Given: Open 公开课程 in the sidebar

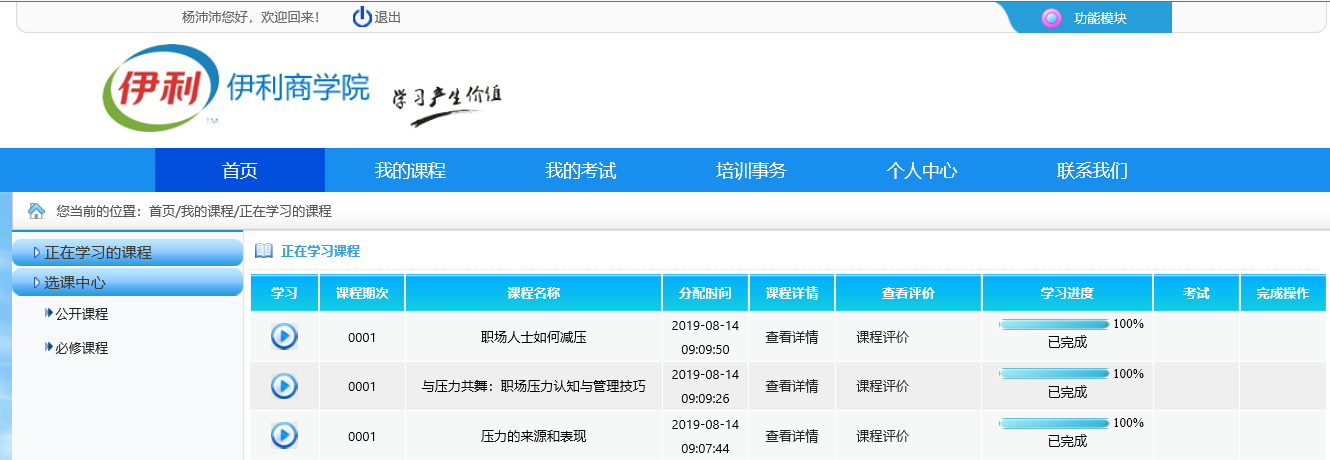Looking at the screenshot, I should (x=81, y=314).
